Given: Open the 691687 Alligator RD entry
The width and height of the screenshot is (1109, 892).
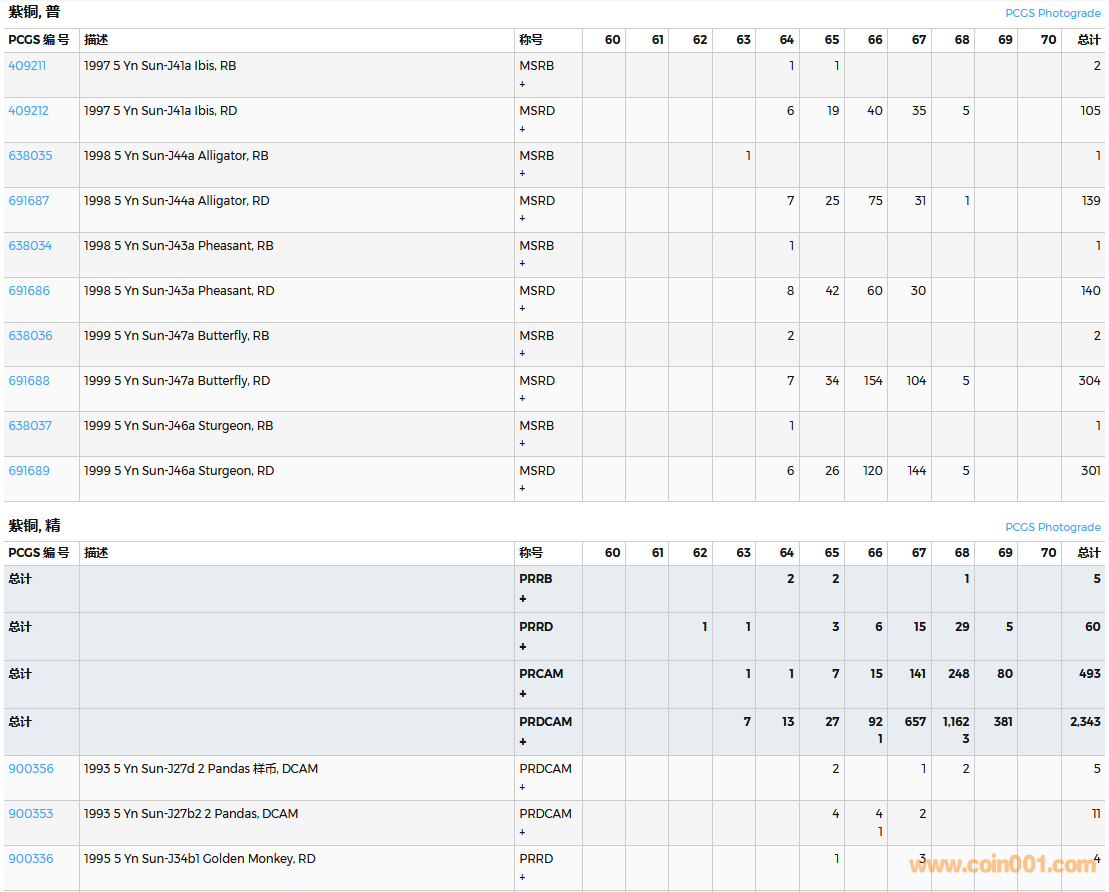Looking at the screenshot, I should coord(28,201).
